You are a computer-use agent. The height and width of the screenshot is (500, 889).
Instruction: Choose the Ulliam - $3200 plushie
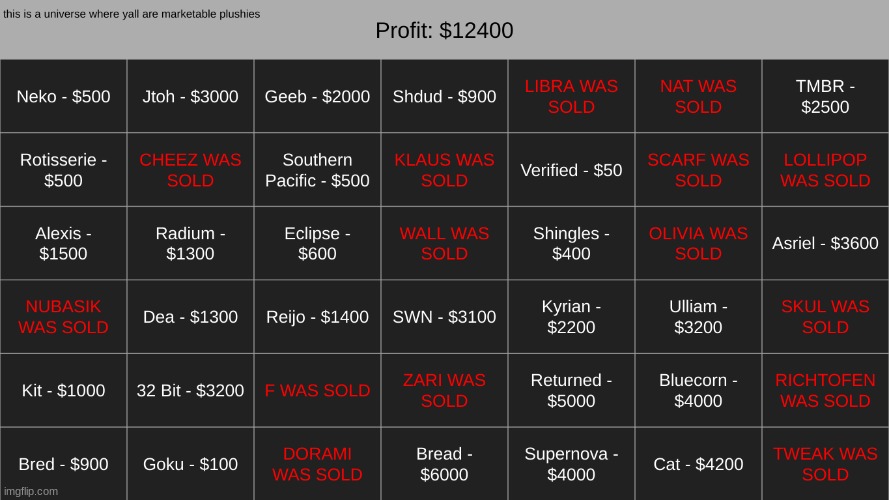[698, 317]
